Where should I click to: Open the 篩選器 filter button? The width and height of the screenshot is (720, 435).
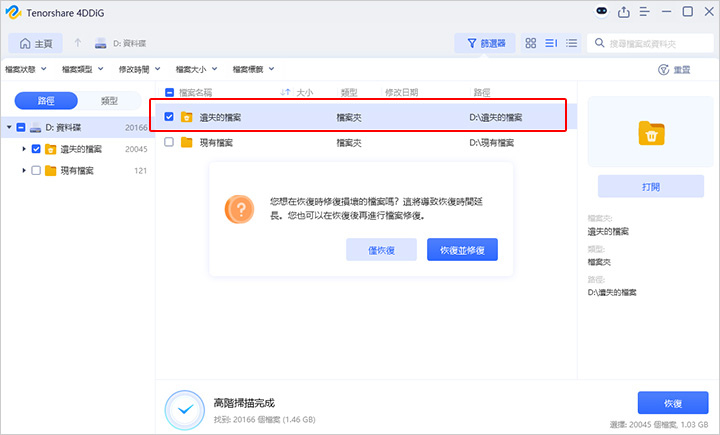pyautogui.click(x=485, y=43)
